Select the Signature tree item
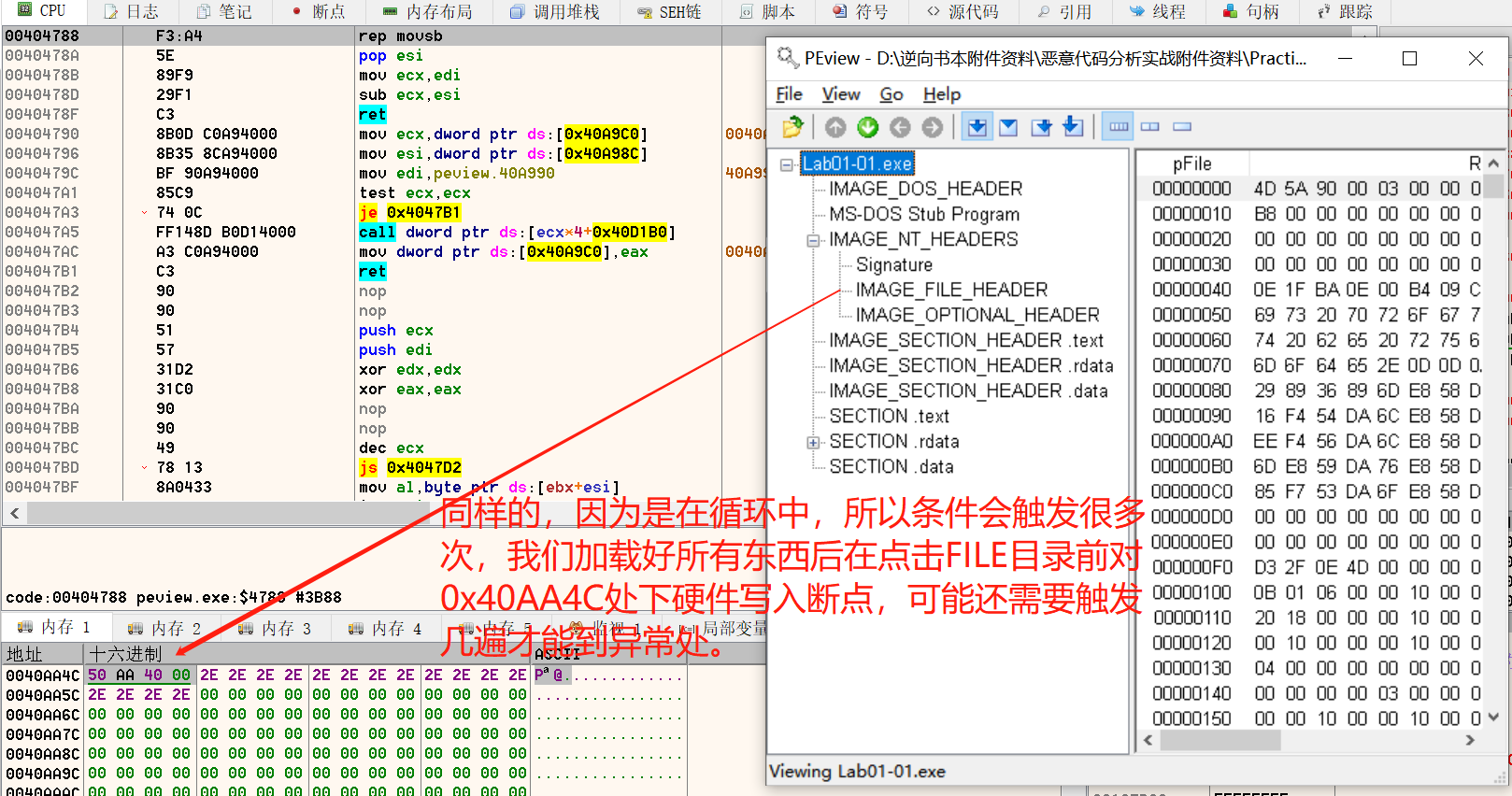Screen dimensions: 1512x796 [x=894, y=264]
